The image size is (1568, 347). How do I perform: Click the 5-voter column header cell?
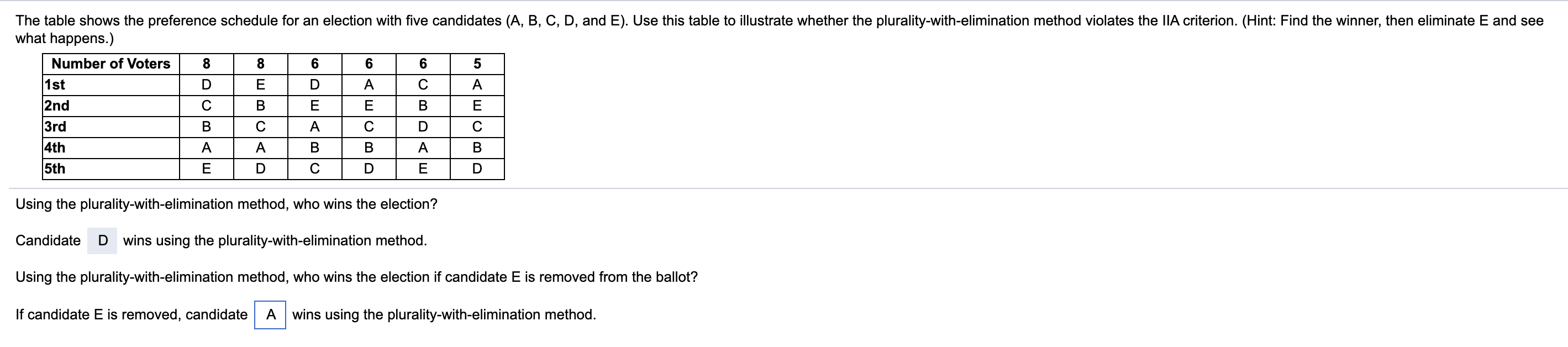pyautogui.click(x=477, y=64)
